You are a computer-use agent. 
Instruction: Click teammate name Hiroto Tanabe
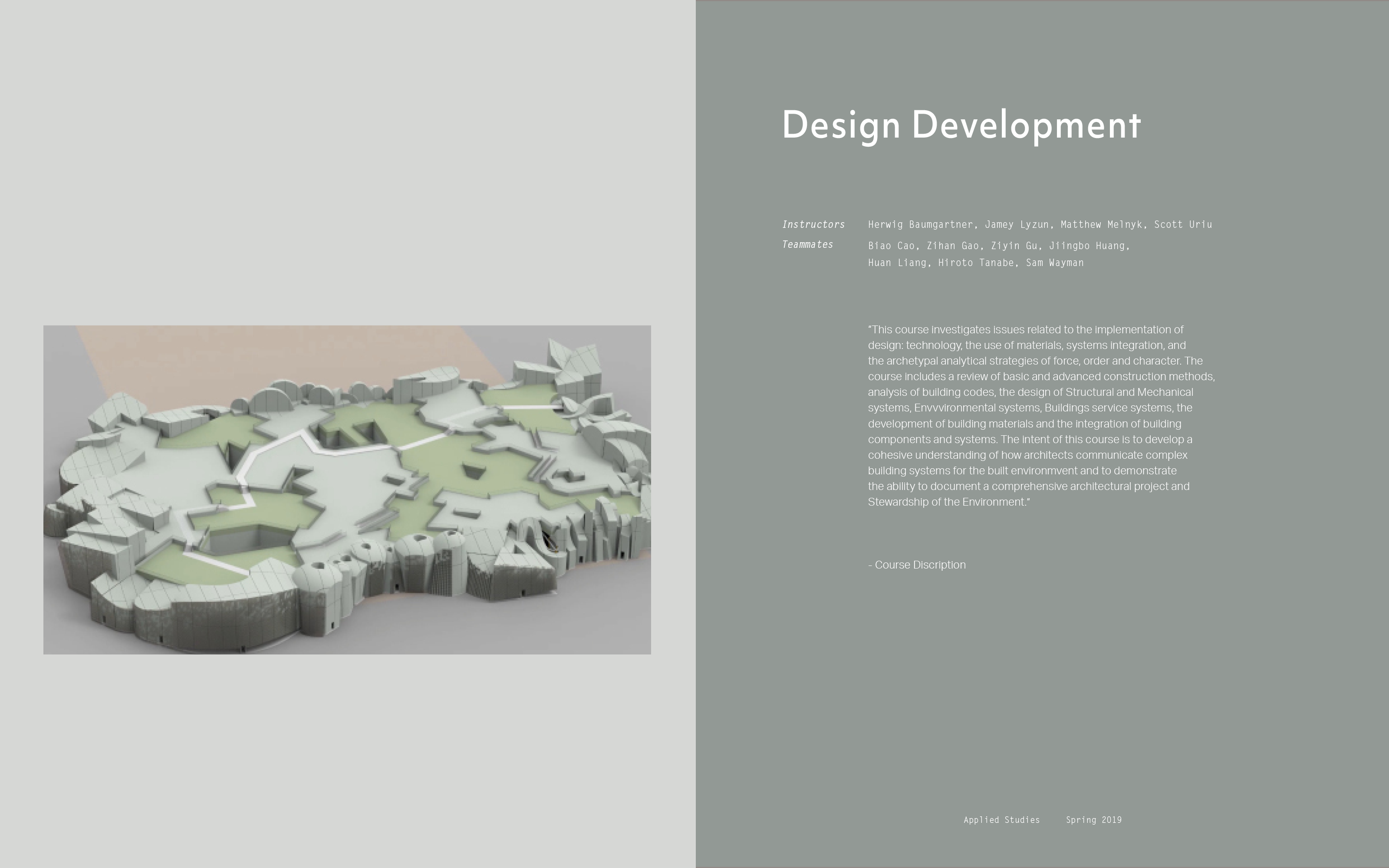pos(975,263)
